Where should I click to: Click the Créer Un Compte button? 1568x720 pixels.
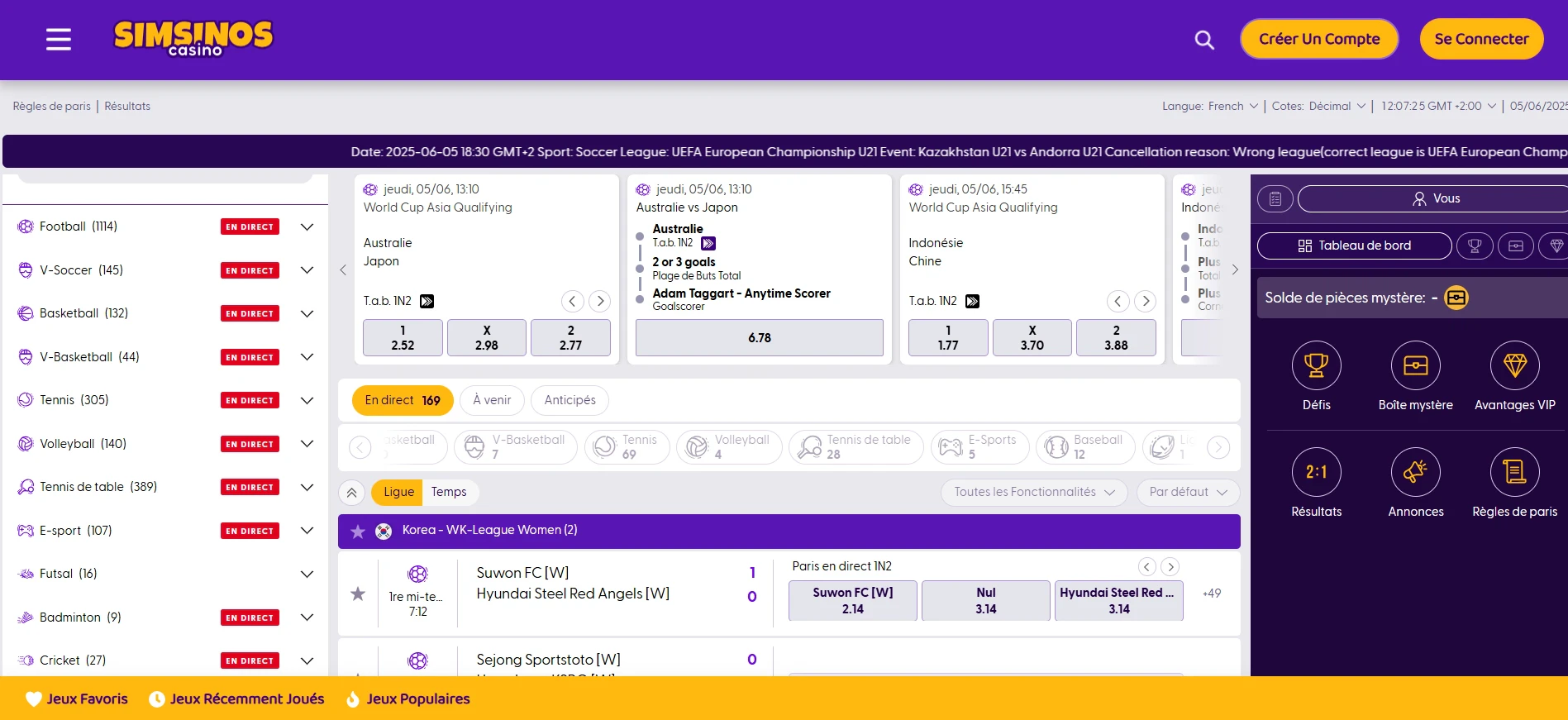tap(1319, 39)
